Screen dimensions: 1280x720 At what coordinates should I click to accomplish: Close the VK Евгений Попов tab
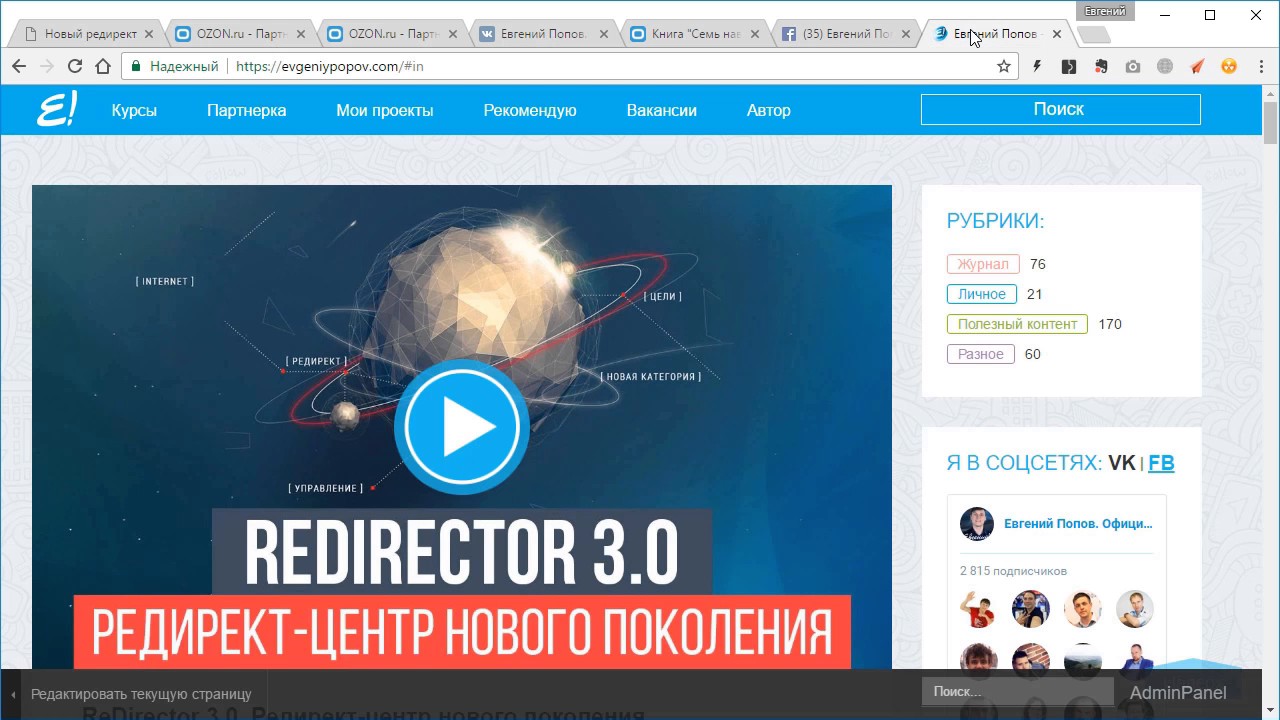[604, 34]
